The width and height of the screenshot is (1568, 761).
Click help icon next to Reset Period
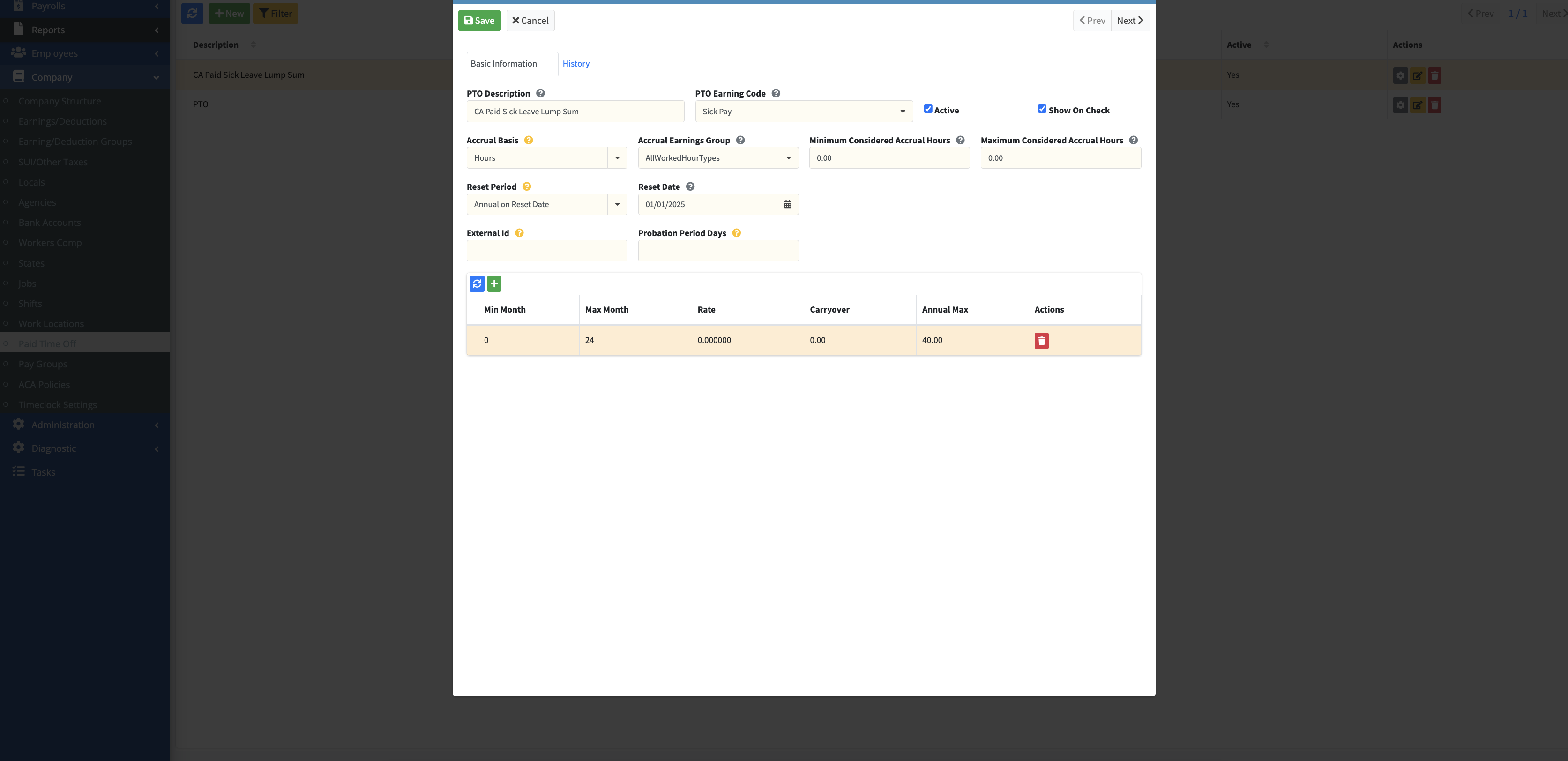tap(527, 187)
